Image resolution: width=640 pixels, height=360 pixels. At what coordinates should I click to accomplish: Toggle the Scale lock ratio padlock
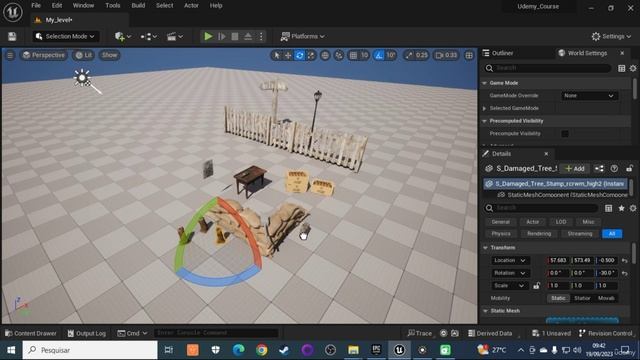click(x=536, y=286)
